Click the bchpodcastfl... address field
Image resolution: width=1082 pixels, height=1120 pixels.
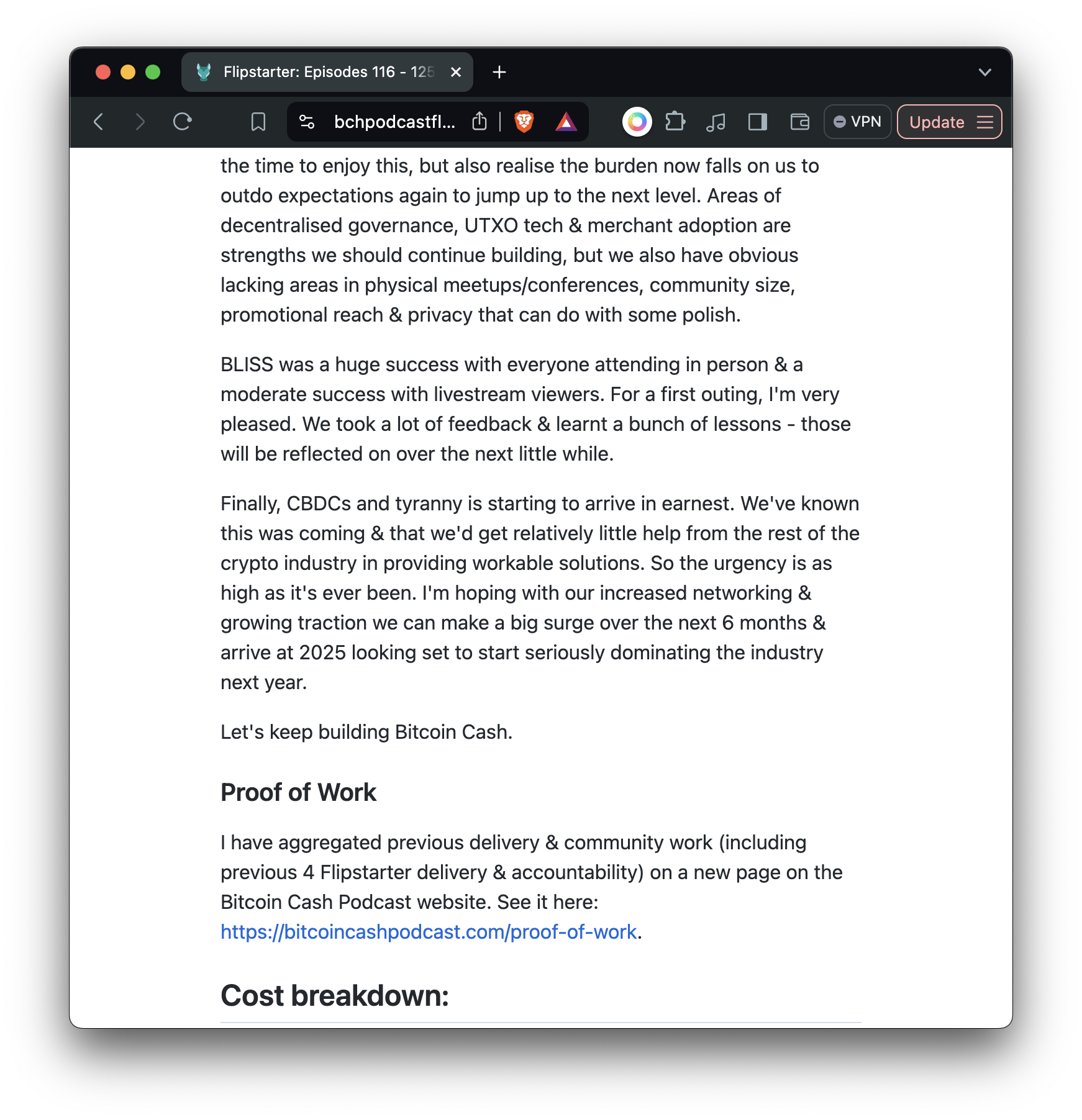tap(394, 122)
